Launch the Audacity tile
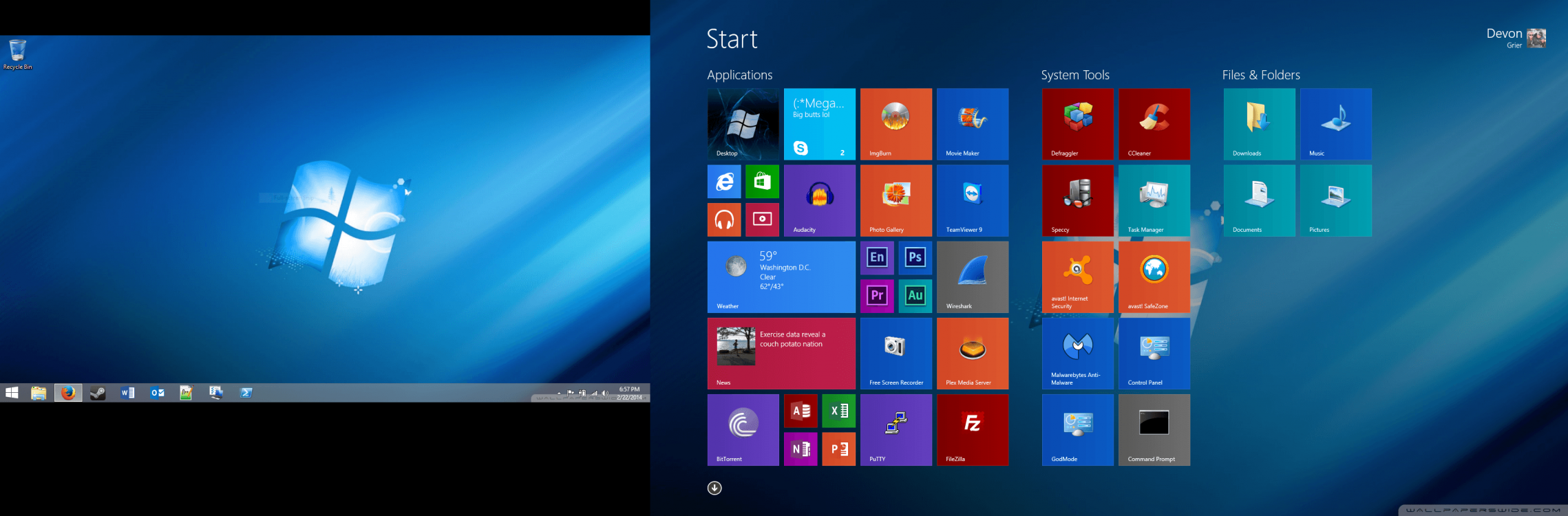This screenshot has width=1568, height=516. [820, 201]
